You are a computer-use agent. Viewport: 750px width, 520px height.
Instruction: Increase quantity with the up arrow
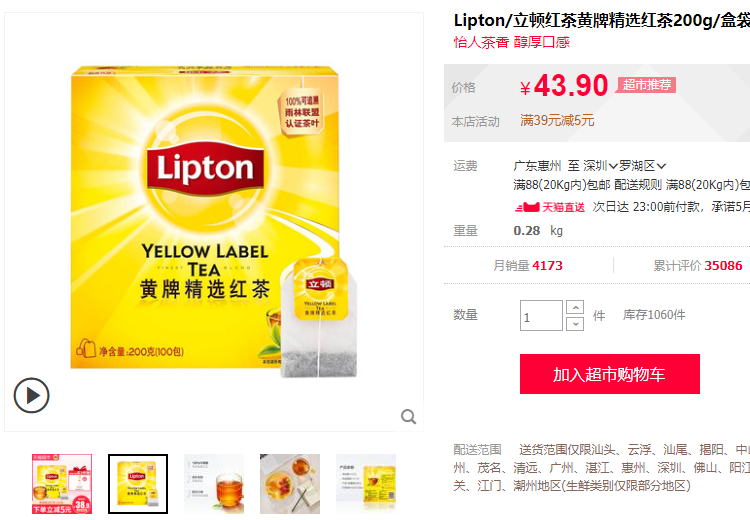575,307
